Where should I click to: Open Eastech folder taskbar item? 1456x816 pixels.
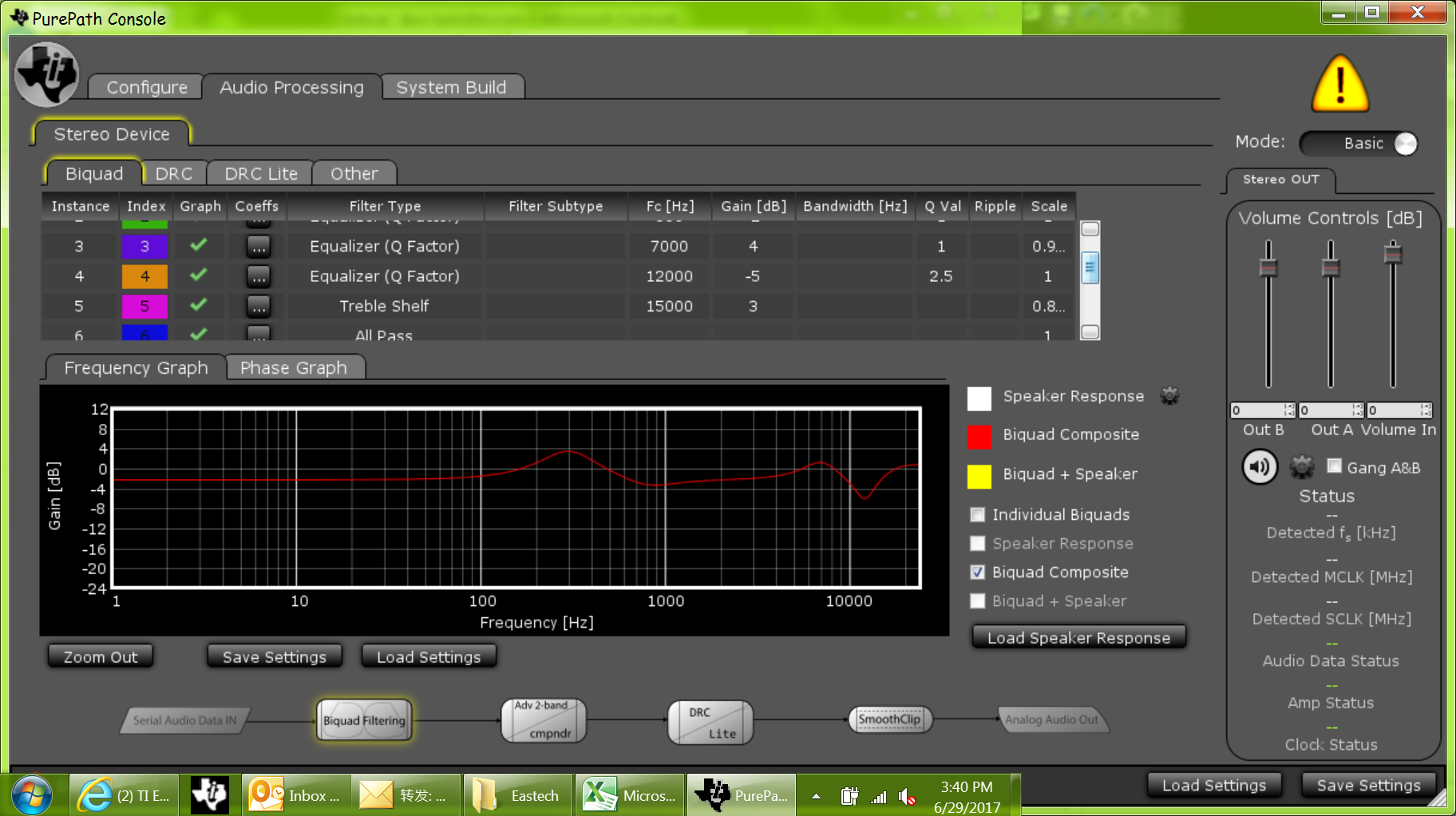point(518,795)
